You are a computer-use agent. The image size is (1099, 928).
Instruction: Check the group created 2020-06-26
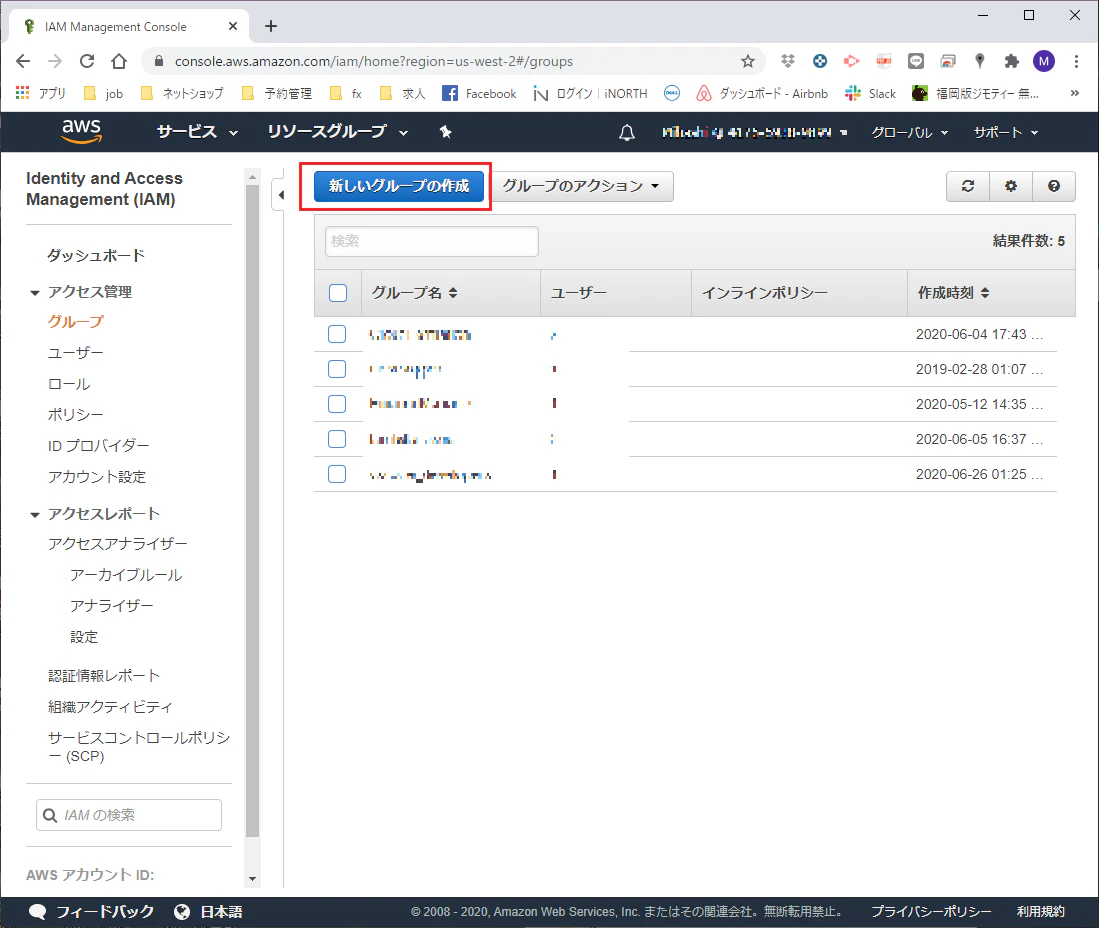click(x=337, y=475)
